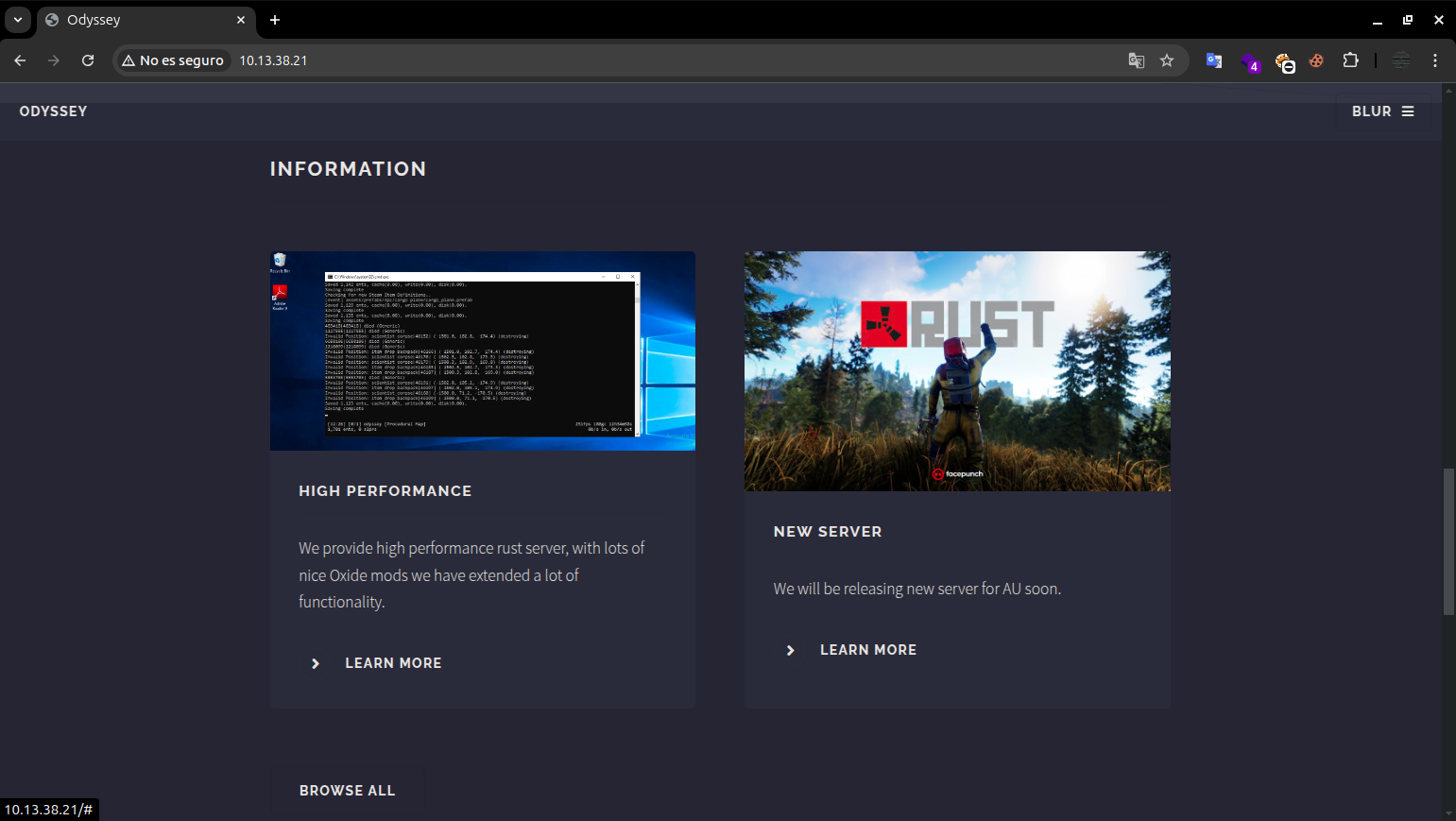Bookmark this page with the star icon
1456x821 pixels.
1167,60
